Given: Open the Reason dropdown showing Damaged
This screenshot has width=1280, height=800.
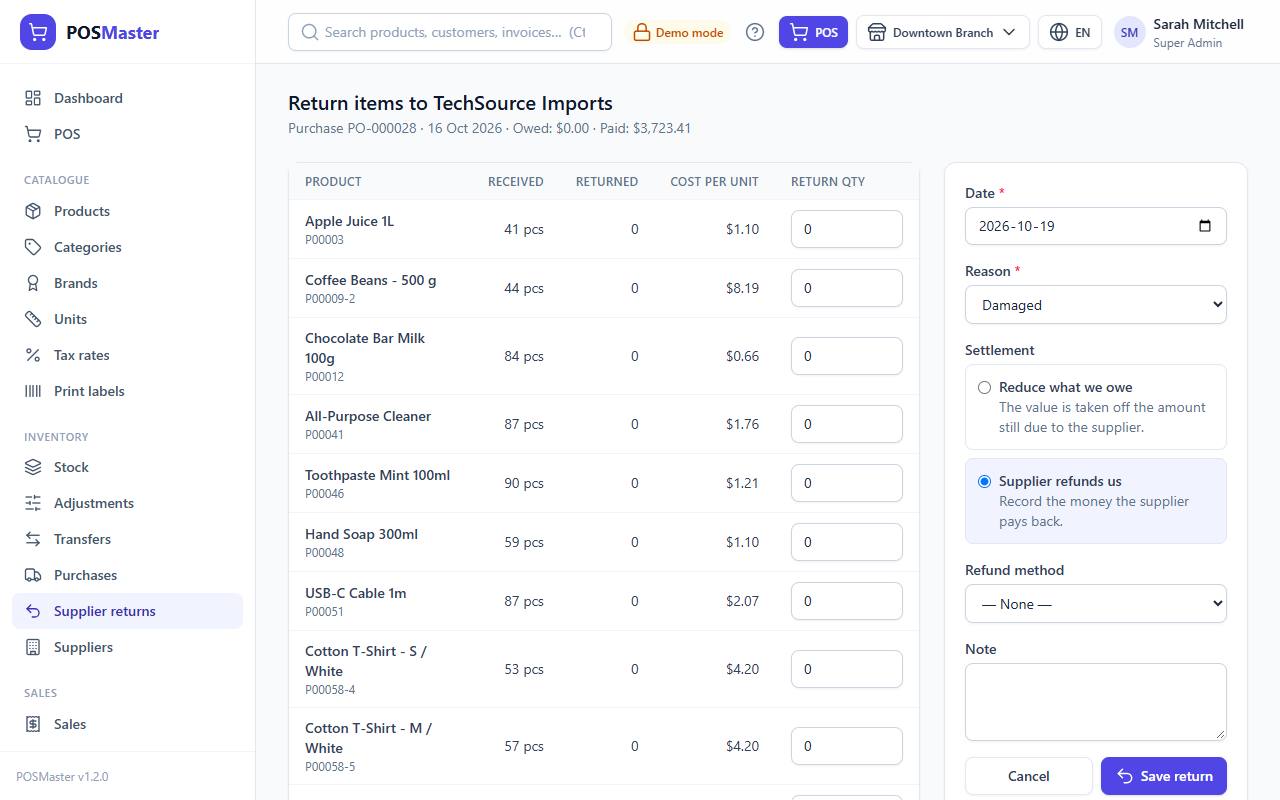Looking at the screenshot, I should click(x=1095, y=305).
